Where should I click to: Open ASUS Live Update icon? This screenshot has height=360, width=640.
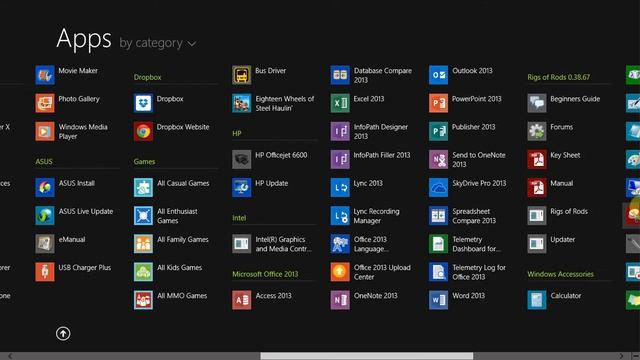pyautogui.click(x=45, y=216)
